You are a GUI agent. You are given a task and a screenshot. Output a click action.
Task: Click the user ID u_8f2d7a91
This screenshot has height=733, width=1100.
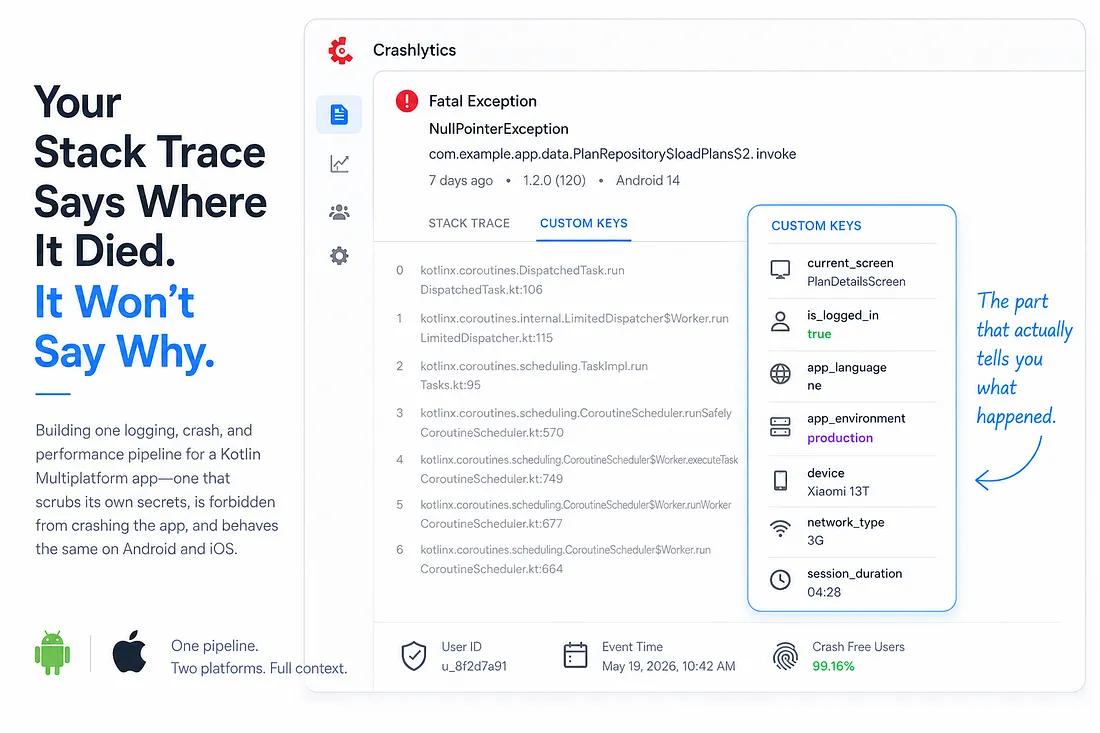point(474,666)
